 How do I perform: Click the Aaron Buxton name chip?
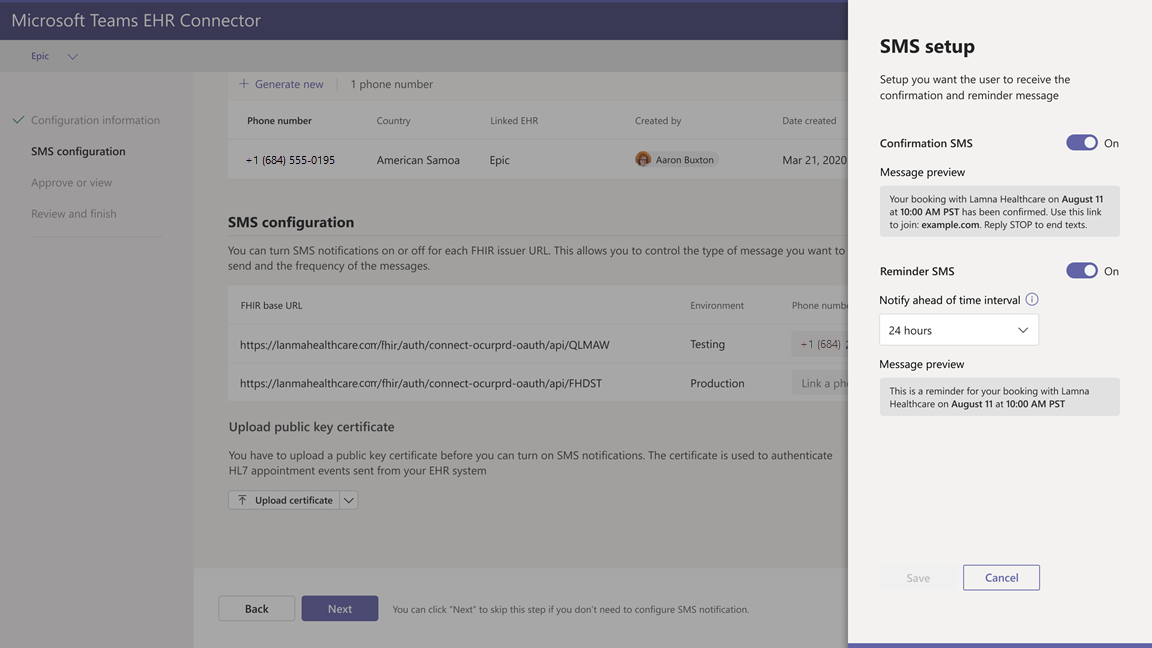pos(676,159)
